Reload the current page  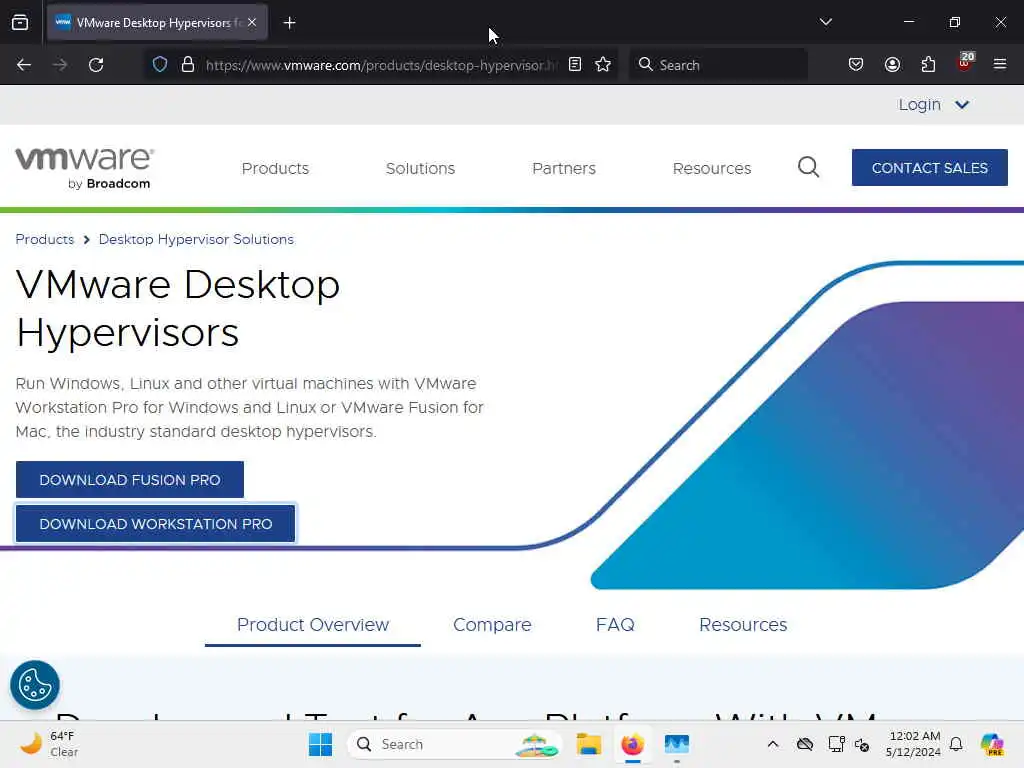click(x=96, y=65)
